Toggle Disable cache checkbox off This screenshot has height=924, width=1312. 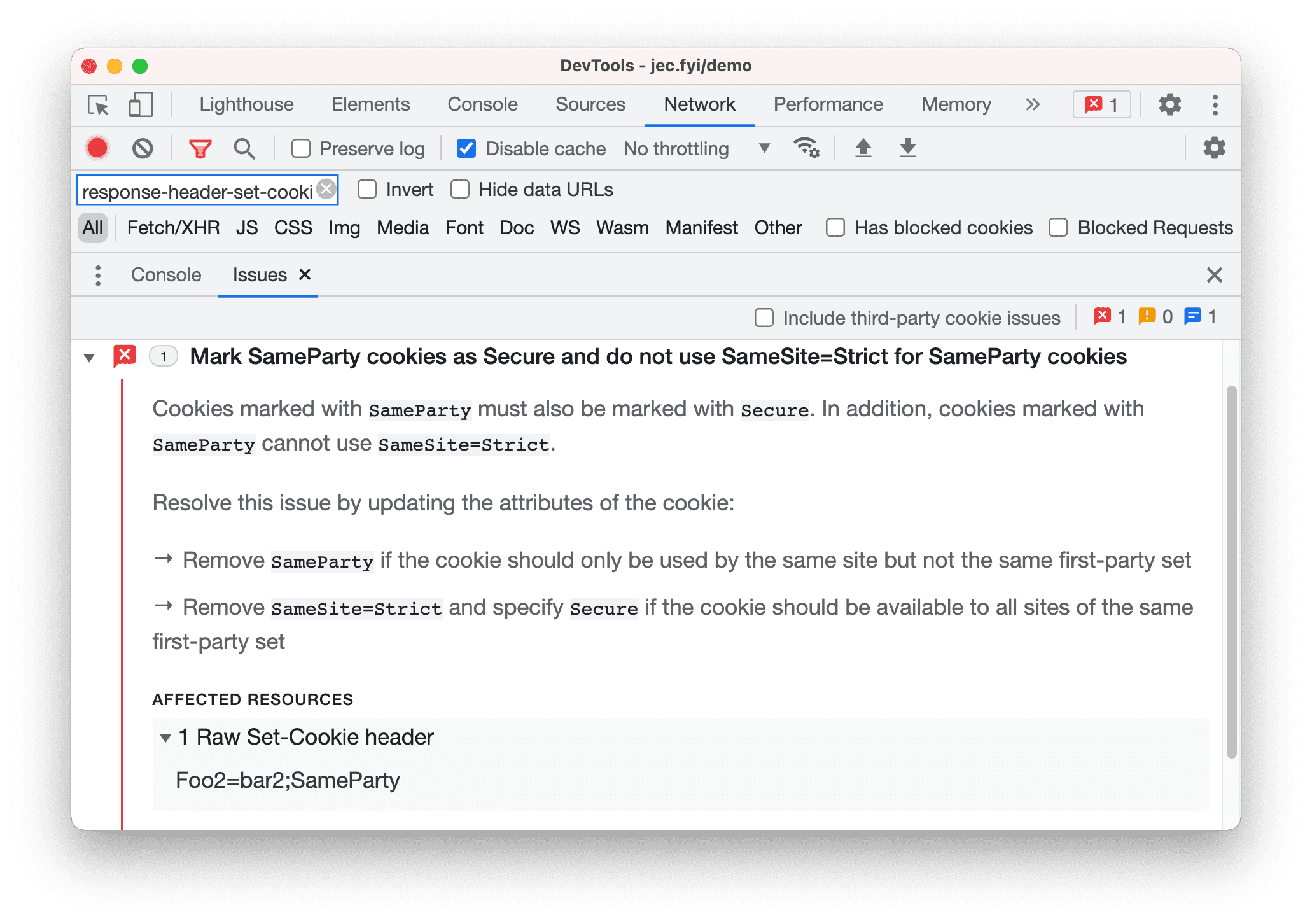tap(466, 148)
